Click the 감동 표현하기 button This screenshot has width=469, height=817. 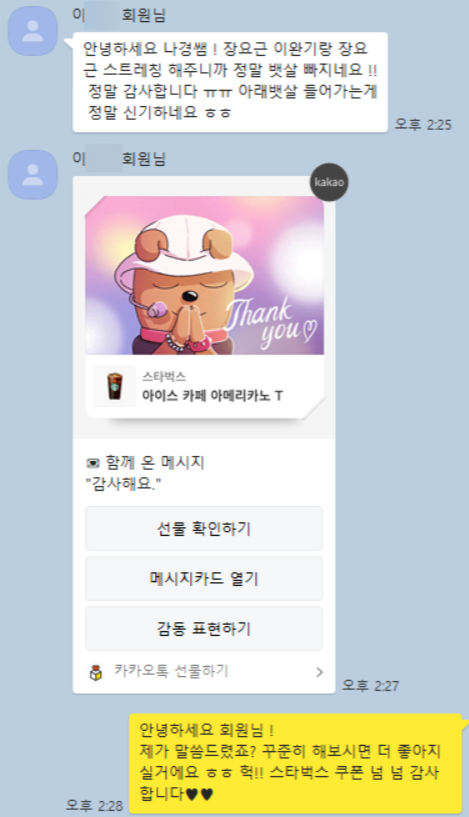[204, 628]
